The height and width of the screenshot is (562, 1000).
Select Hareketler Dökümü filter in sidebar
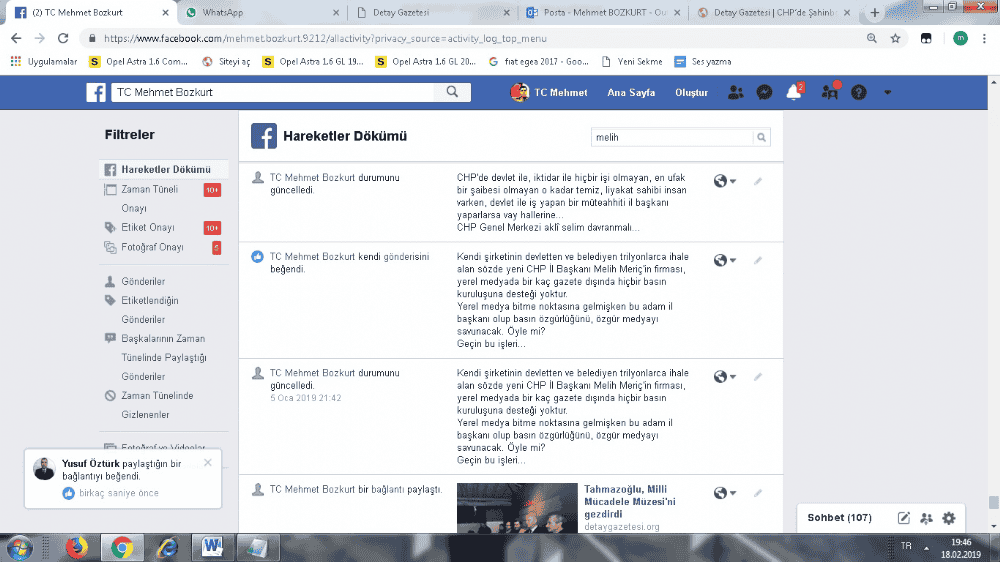(164, 169)
